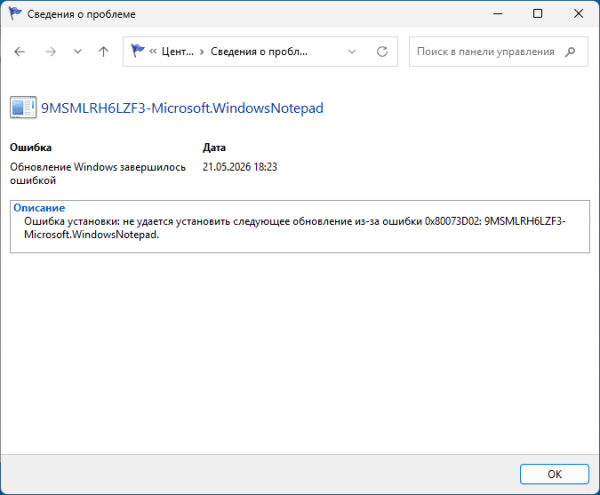This screenshot has width=600, height=495.
Task: Refresh the address bar location
Action: point(382,51)
